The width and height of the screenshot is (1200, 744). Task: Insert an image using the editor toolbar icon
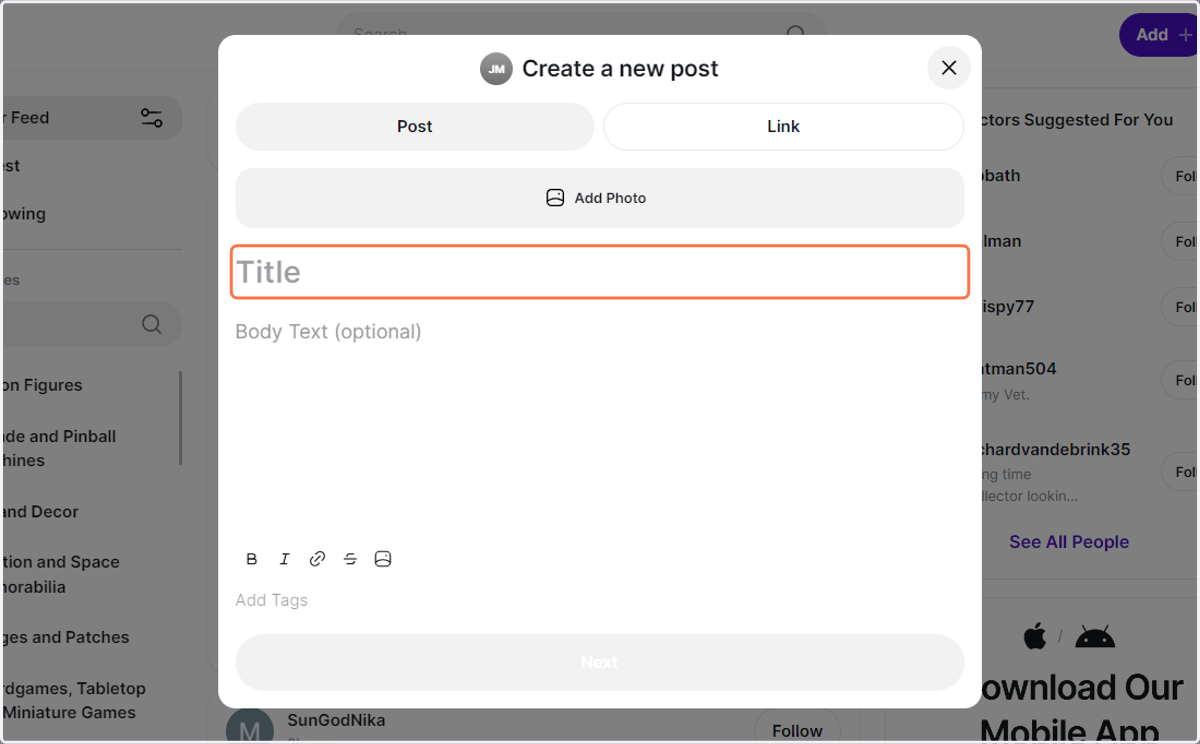[x=382, y=559]
